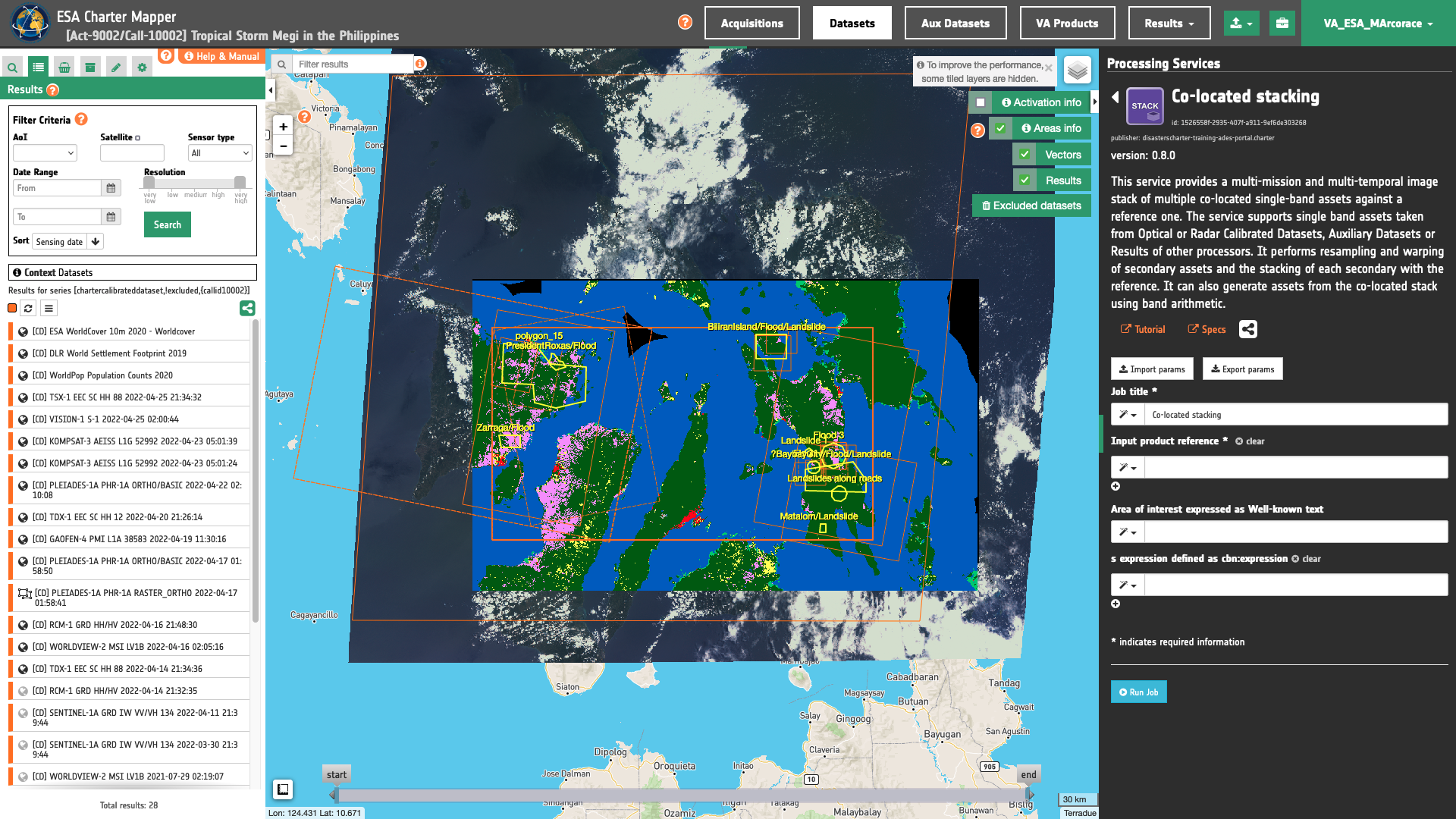Toggle sort direction arrow
Image resolution: width=1456 pixels, height=819 pixels.
tap(96, 242)
